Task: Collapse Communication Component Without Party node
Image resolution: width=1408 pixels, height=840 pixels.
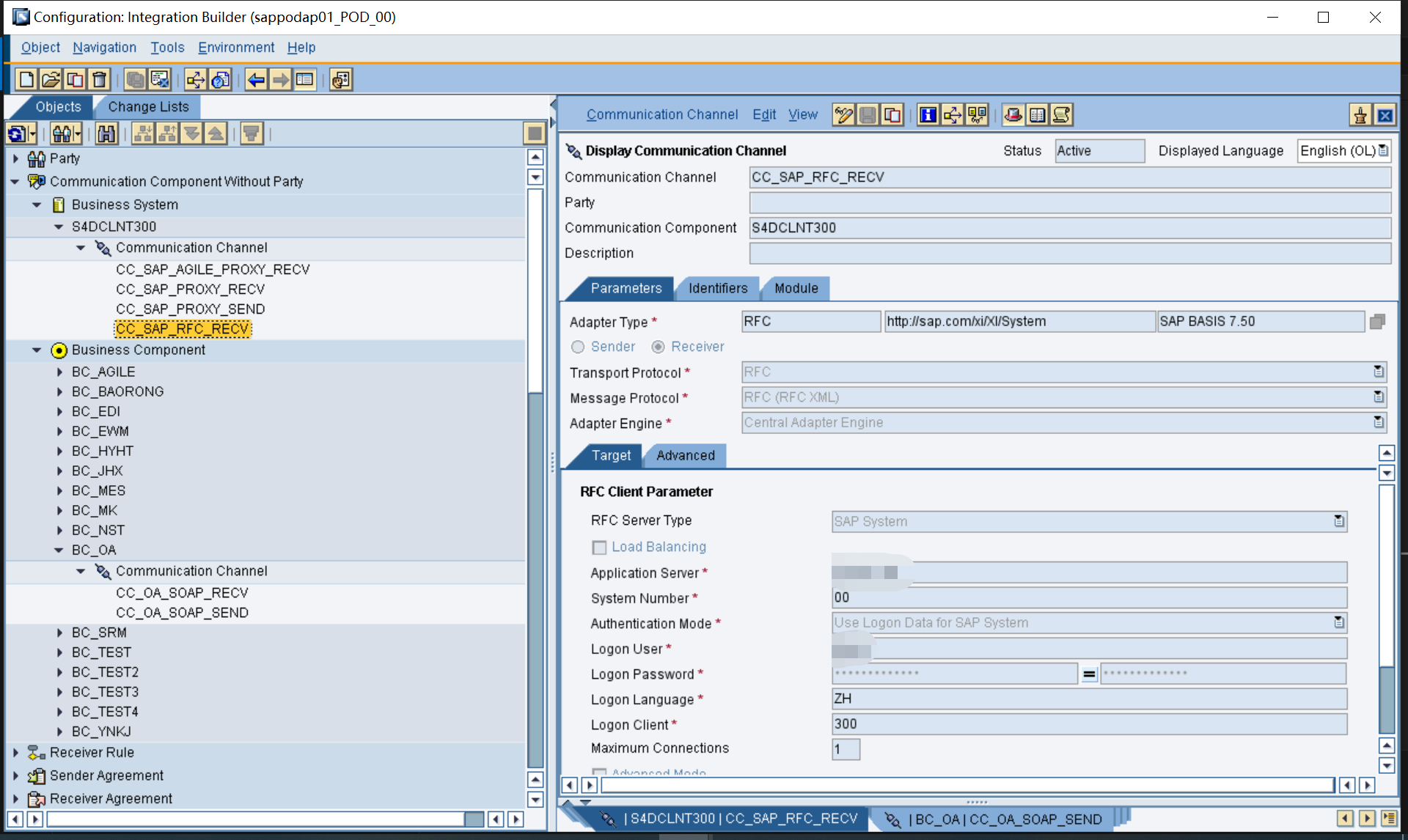Action: (15, 181)
